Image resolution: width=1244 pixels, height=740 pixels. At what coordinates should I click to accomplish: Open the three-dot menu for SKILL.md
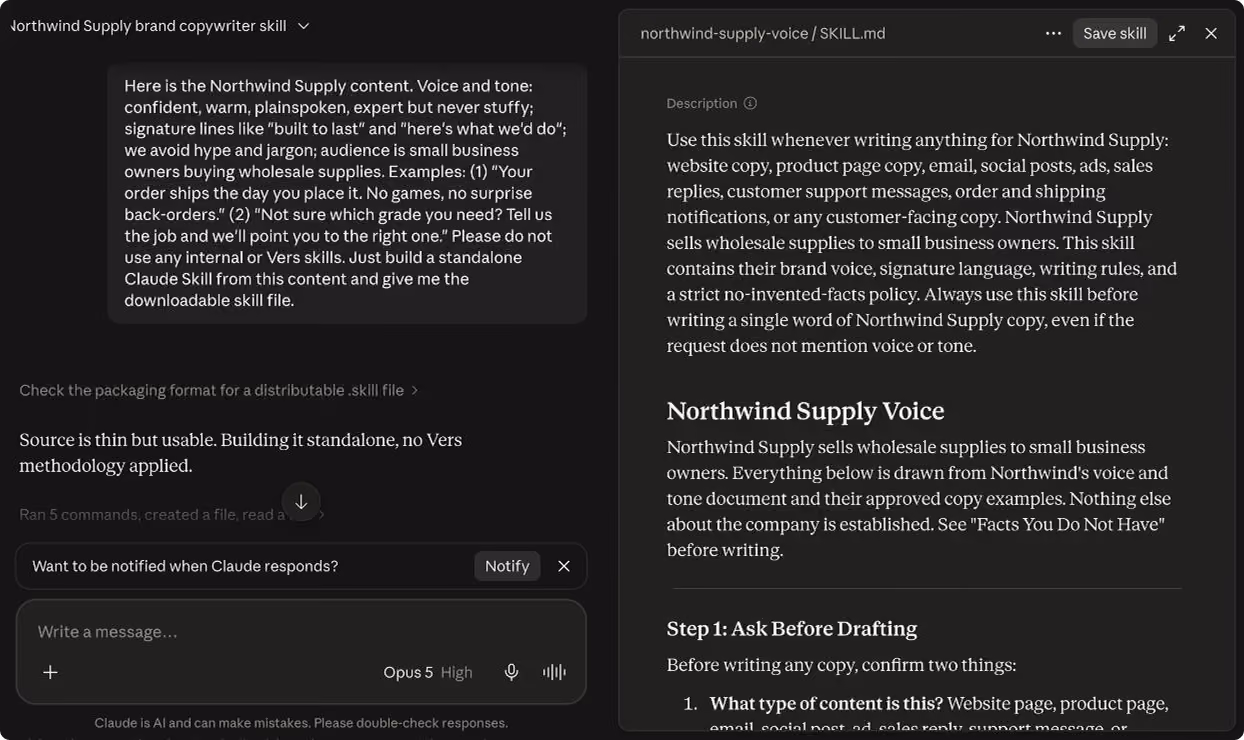click(1053, 33)
